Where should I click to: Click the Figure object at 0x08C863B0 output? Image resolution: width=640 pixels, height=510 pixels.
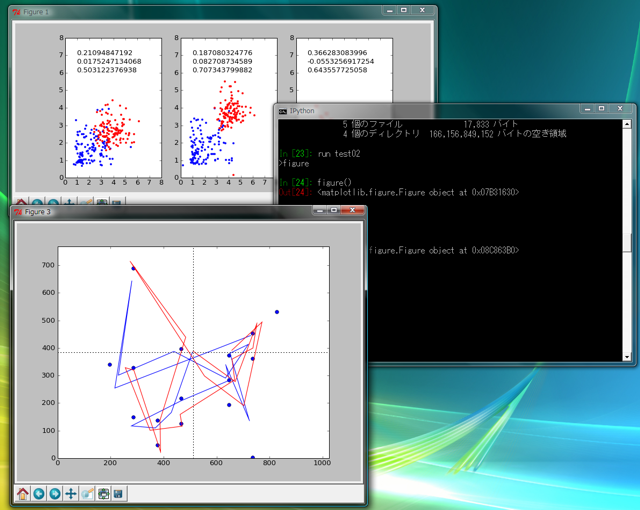pos(443,250)
